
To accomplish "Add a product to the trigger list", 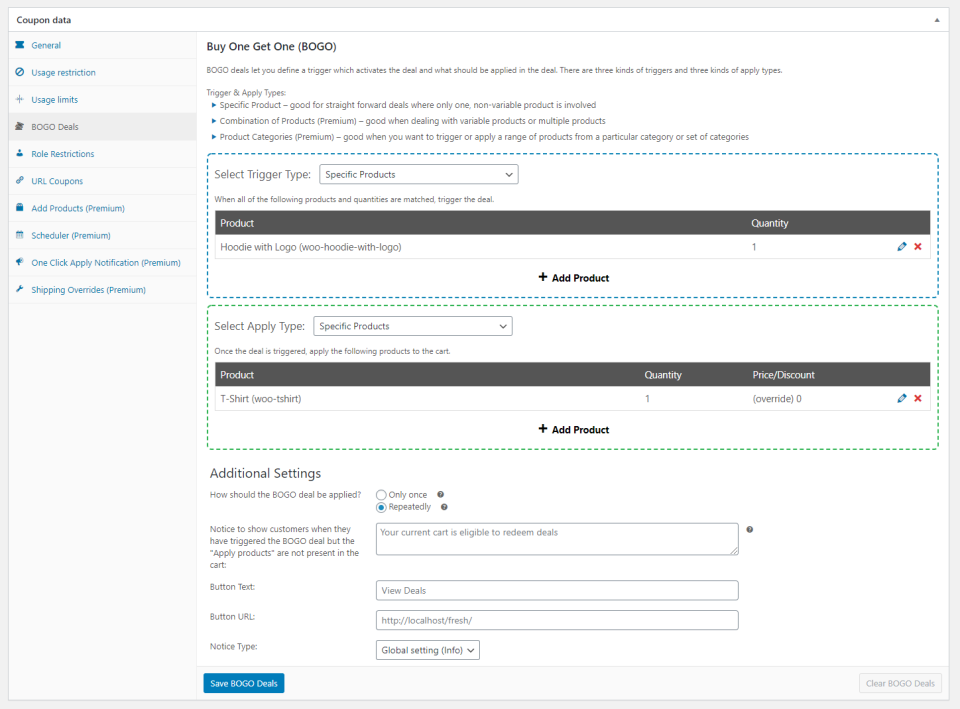I will (573, 277).
